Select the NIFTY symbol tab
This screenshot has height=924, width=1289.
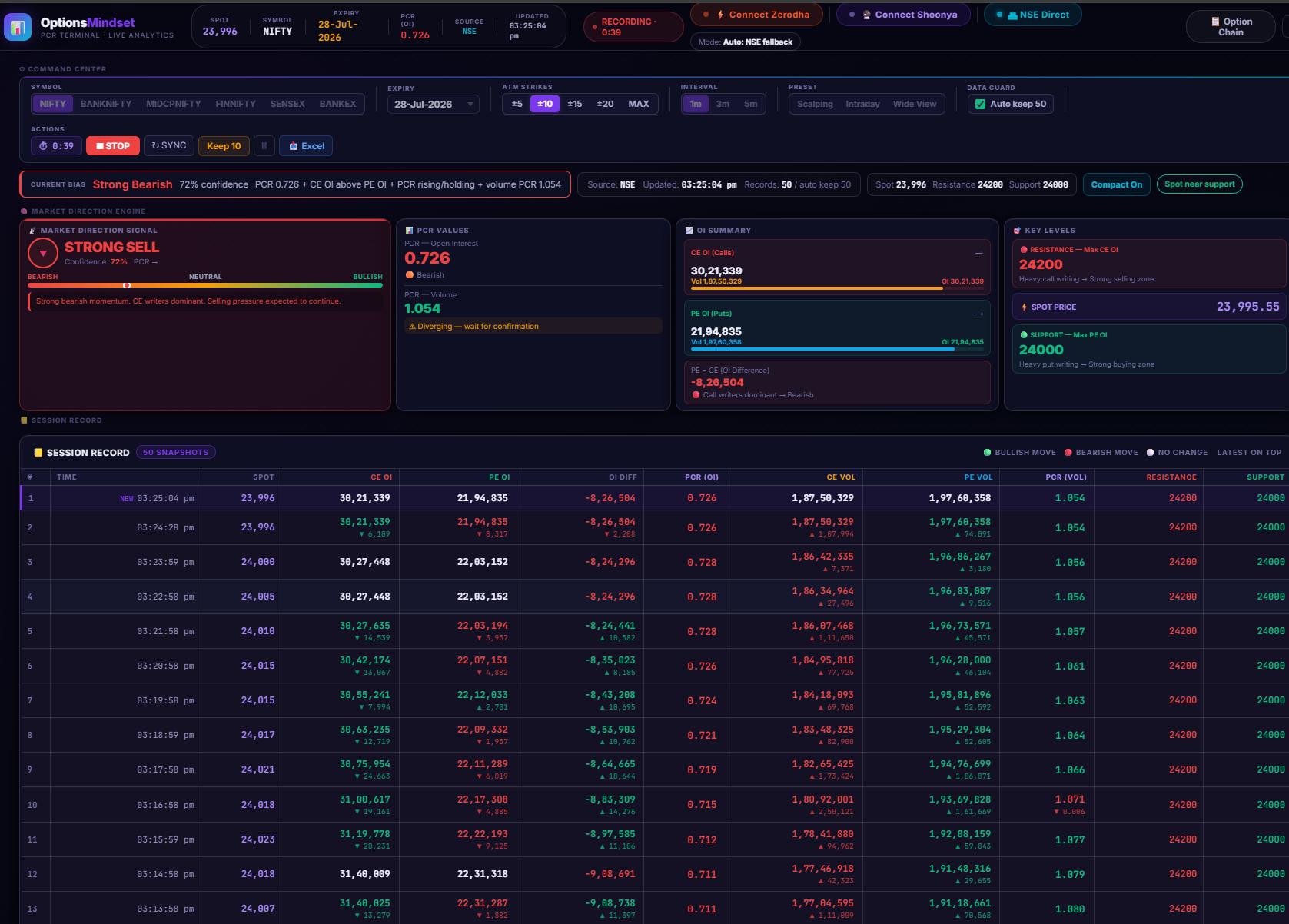52,104
